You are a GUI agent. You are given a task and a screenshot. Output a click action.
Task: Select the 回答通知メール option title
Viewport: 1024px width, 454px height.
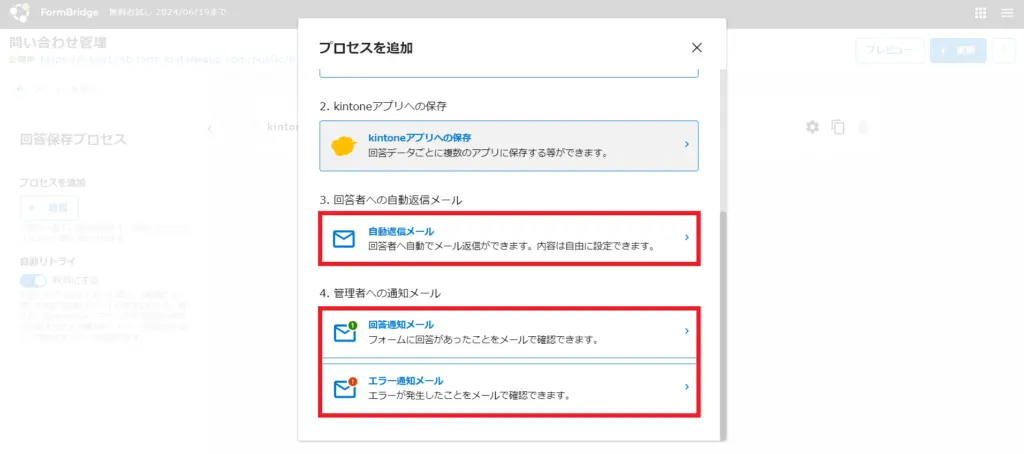point(400,324)
